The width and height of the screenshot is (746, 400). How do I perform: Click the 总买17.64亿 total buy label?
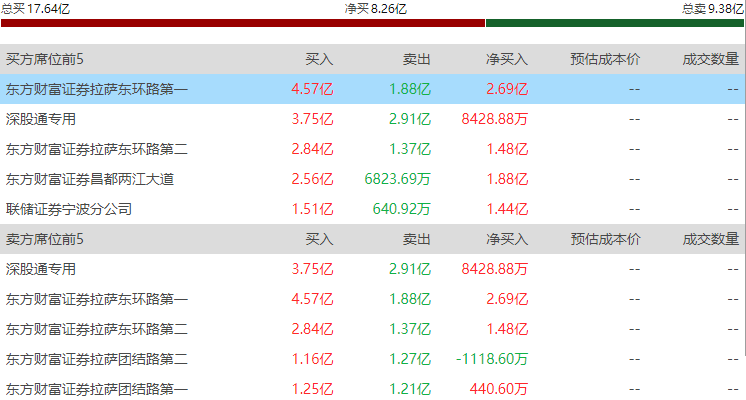[36, 9]
